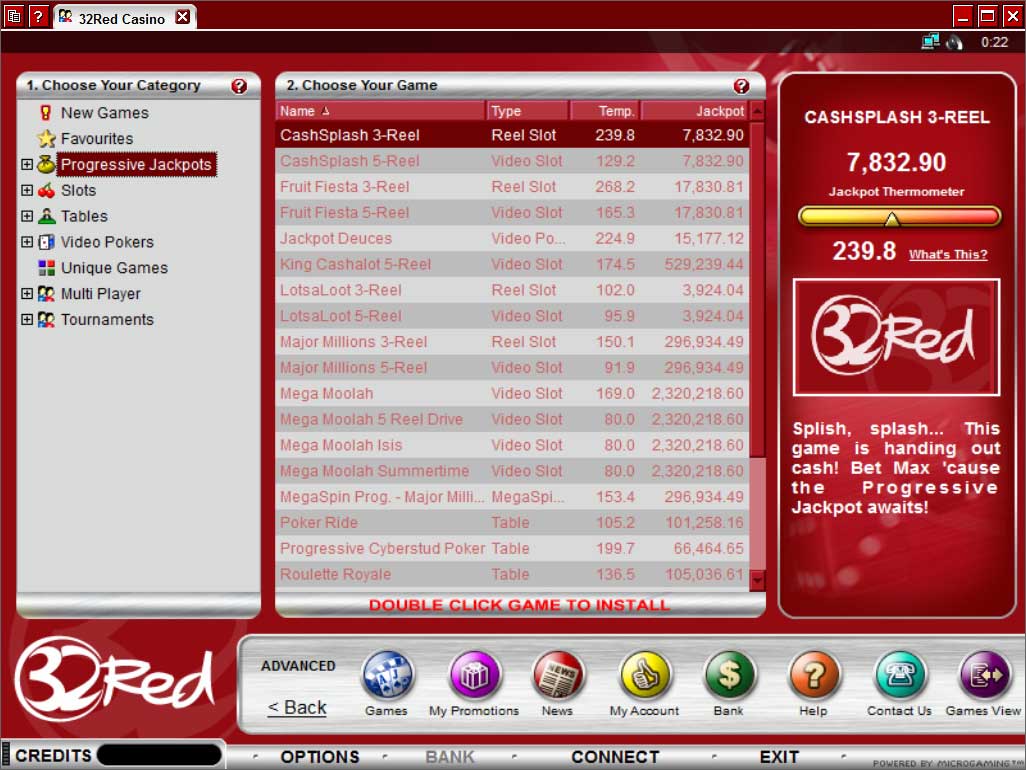Sort games by Type column

(527, 111)
